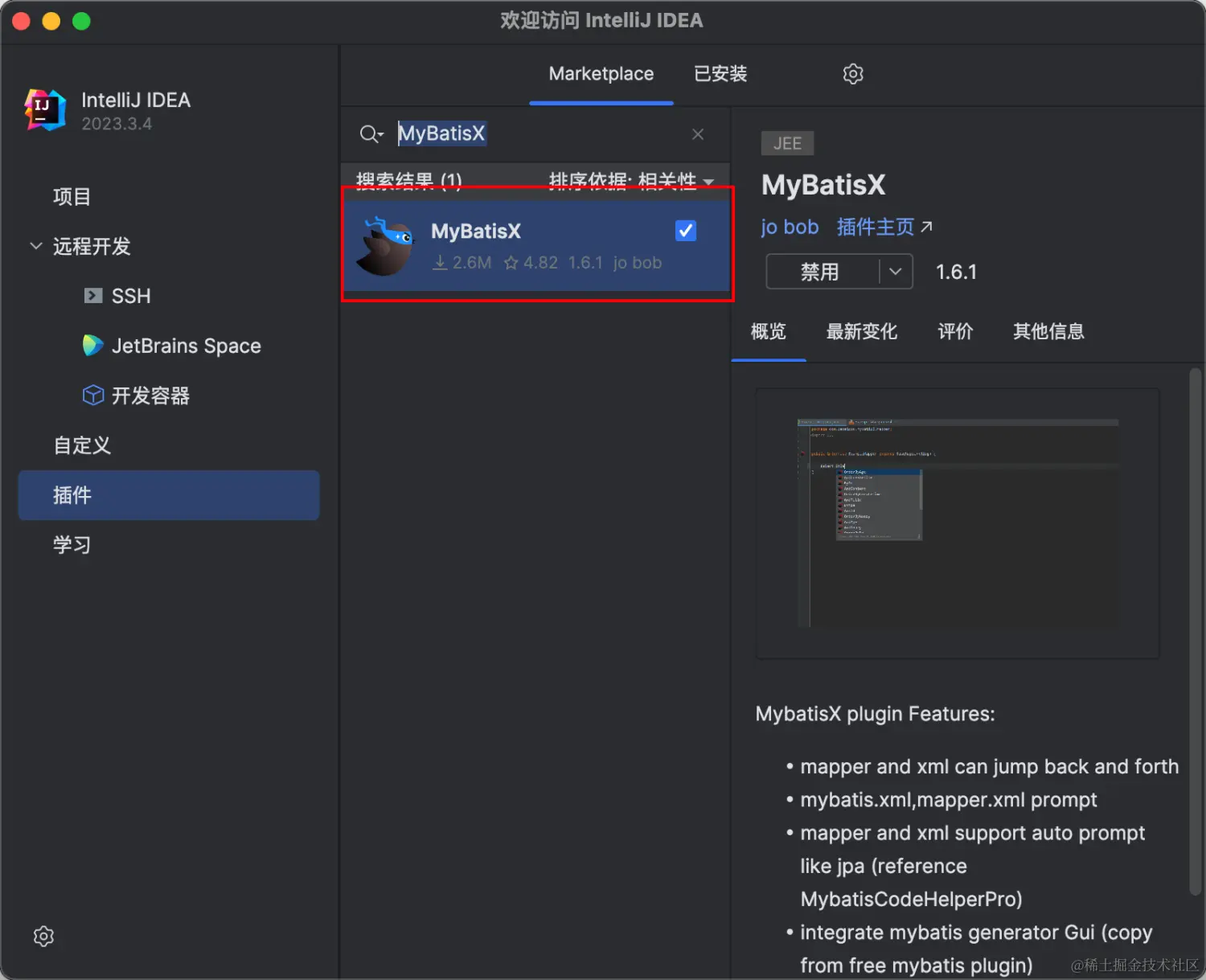Image resolution: width=1206 pixels, height=980 pixels.
Task: Click the JetBrains Space logo icon
Action: click(93, 346)
